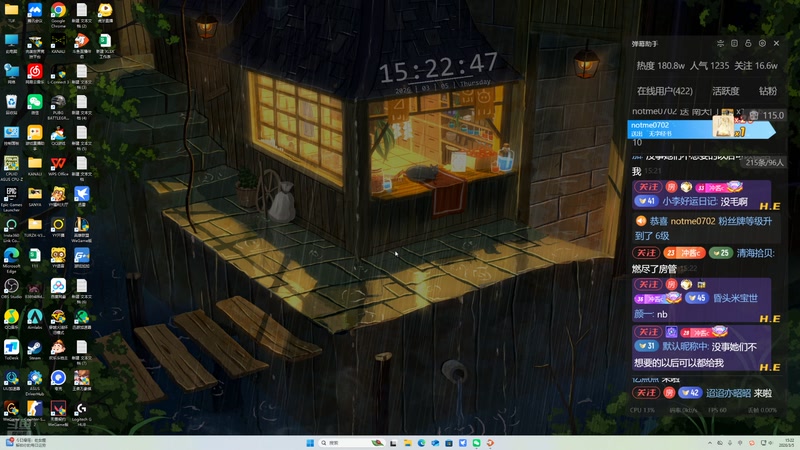Open the Recycle Bin icon

(x=11, y=104)
